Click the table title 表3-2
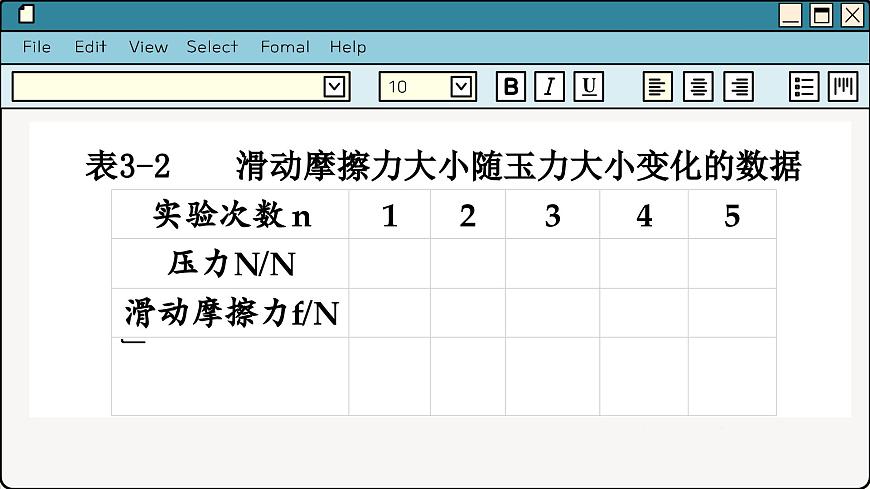The height and width of the screenshot is (489, 870). (128, 166)
